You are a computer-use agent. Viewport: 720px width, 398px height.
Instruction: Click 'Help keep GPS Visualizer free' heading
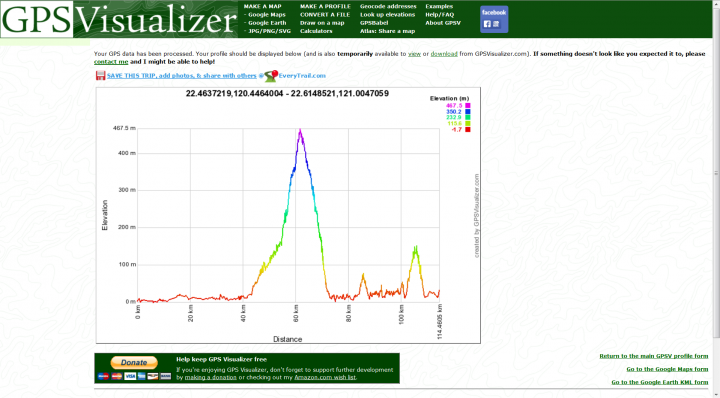click(x=221, y=359)
